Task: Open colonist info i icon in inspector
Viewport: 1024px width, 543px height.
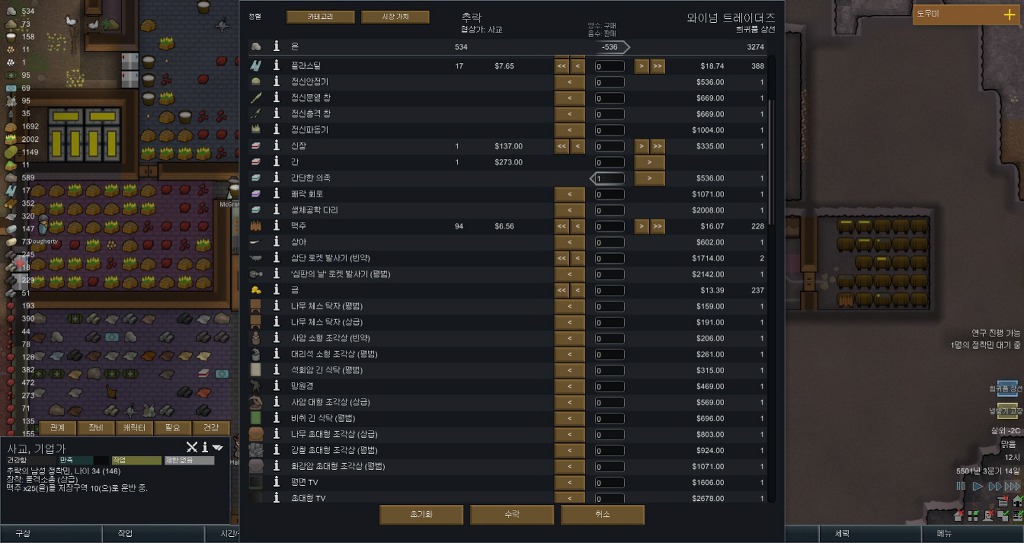Action: (204, 447)
